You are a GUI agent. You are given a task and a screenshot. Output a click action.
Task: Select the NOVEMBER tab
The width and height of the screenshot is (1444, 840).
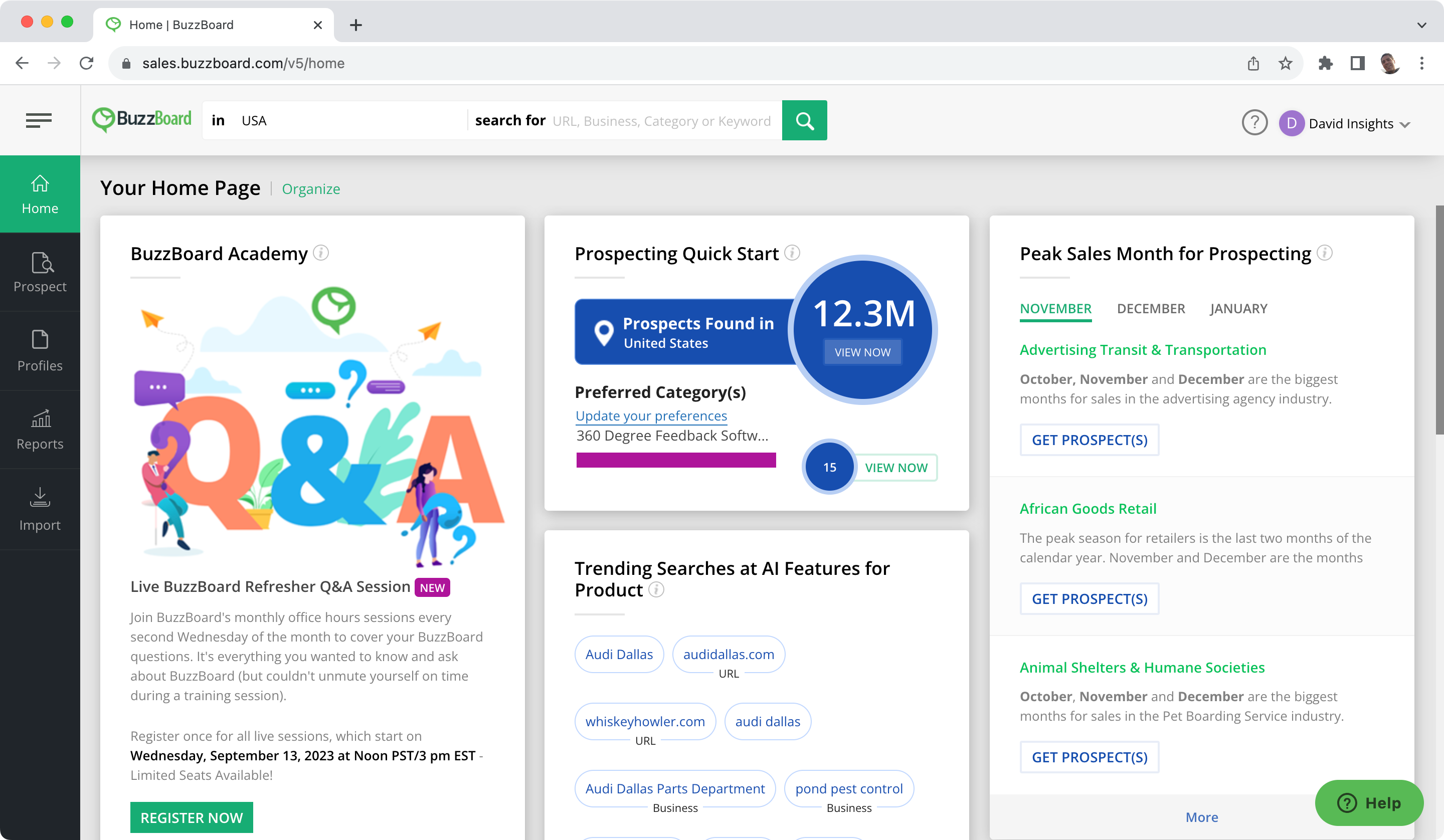[x=1055, y=309]
